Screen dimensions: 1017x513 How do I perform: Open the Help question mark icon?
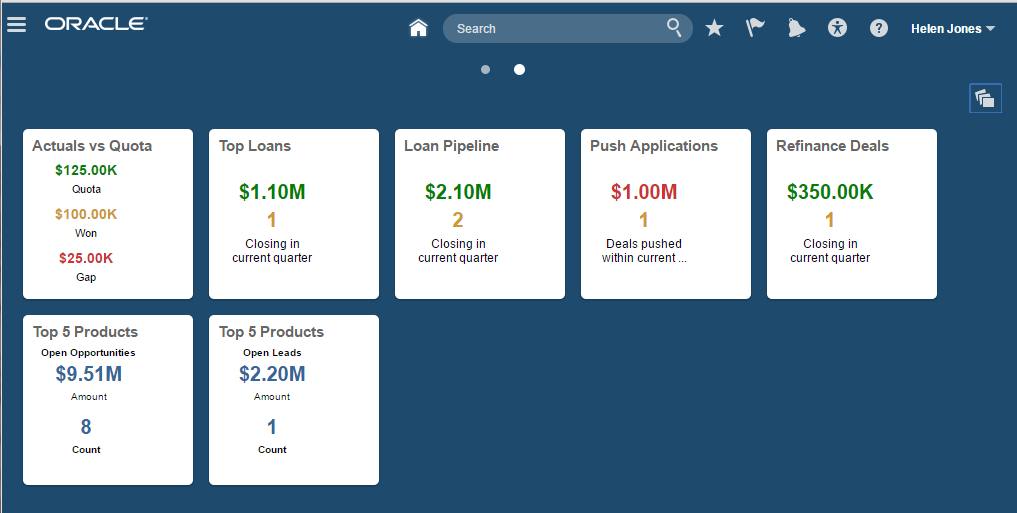pyautogui.click(x=879, y=28)
